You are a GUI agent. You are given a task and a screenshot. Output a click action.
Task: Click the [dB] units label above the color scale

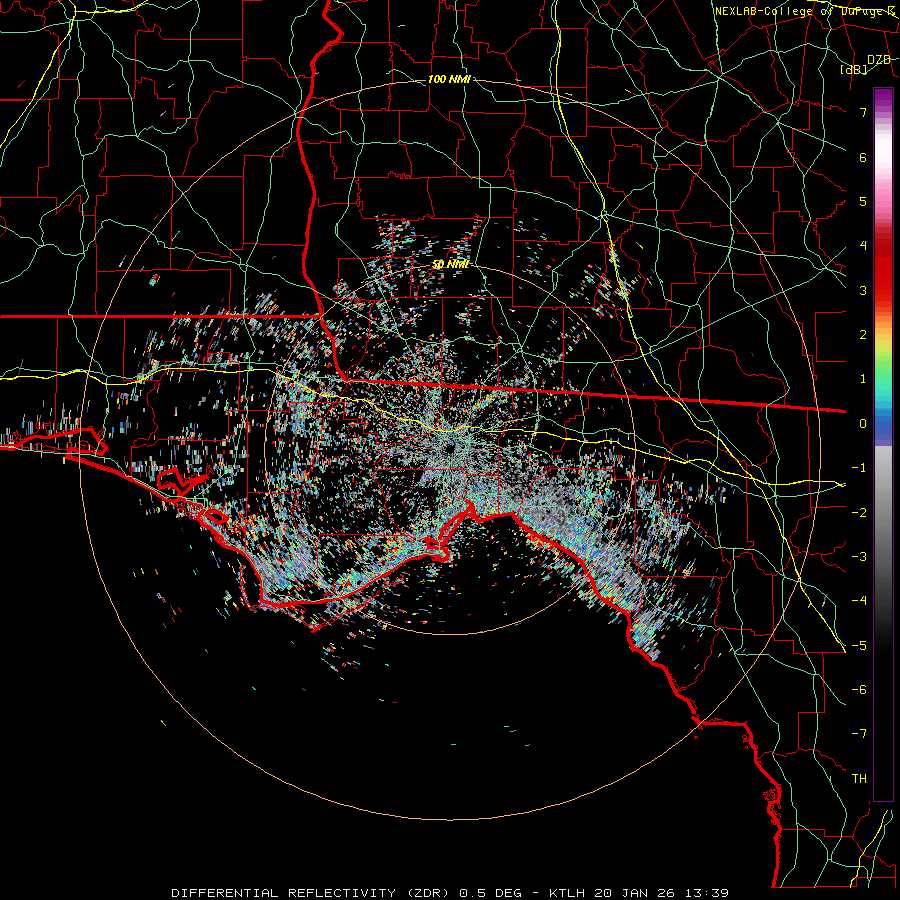coord(854,70)
